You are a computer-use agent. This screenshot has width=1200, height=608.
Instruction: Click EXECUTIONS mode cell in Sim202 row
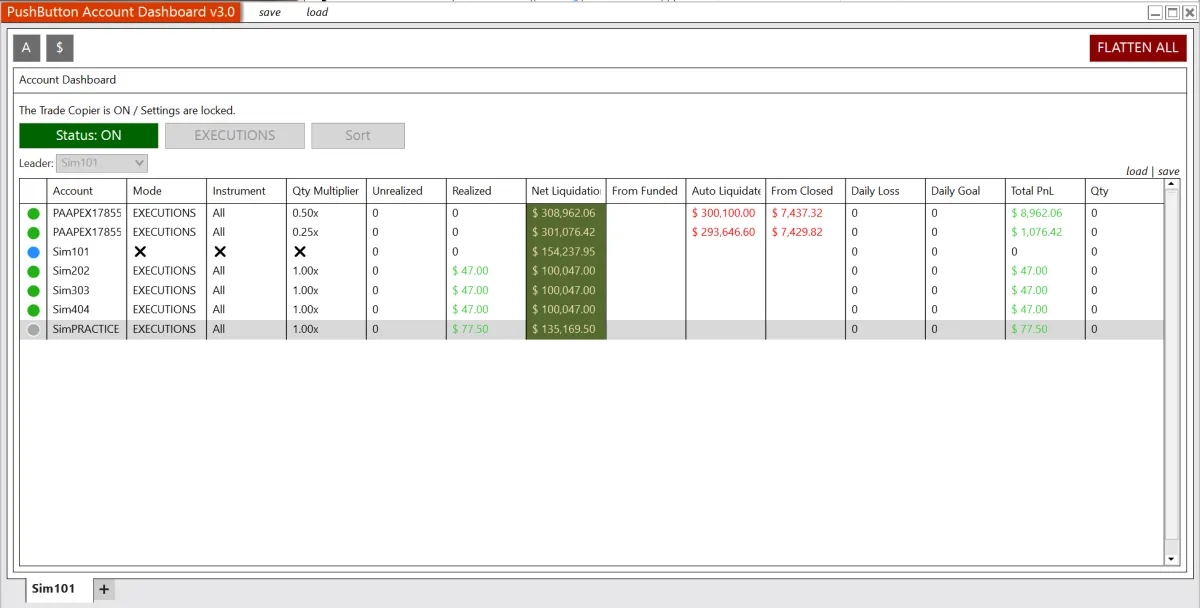[x=167, y=271]
